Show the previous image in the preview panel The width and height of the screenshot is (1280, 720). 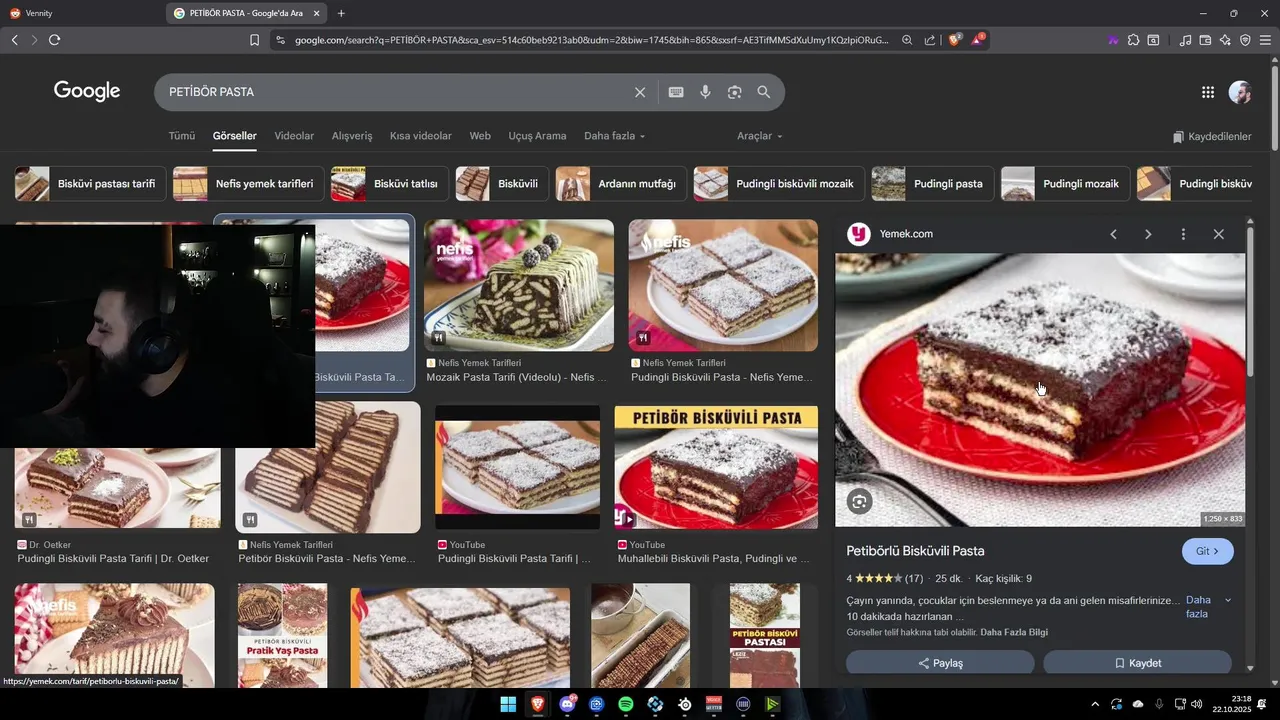pyautogui.click(x=1113, y=234)
